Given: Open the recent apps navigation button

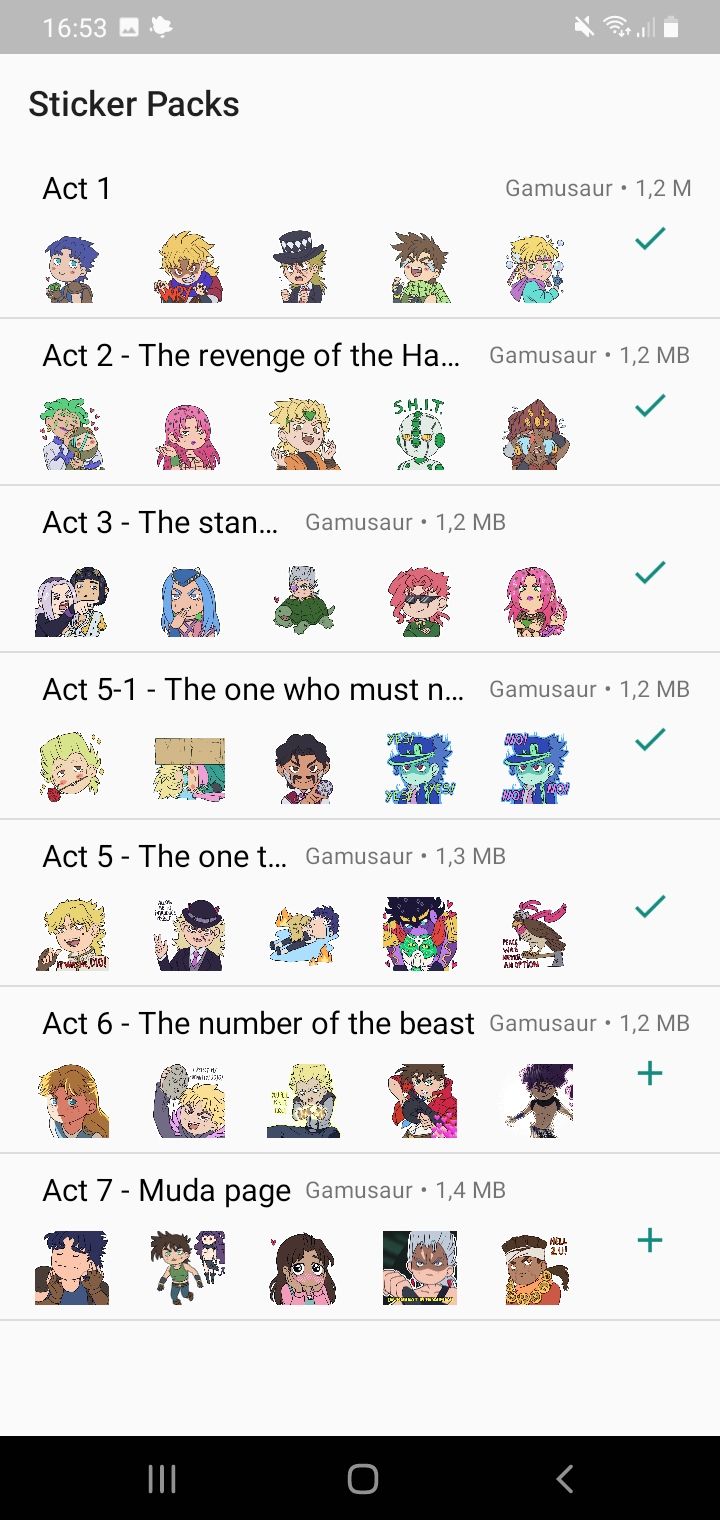Looking at the screenshot, I should (x=161, y=1479).
